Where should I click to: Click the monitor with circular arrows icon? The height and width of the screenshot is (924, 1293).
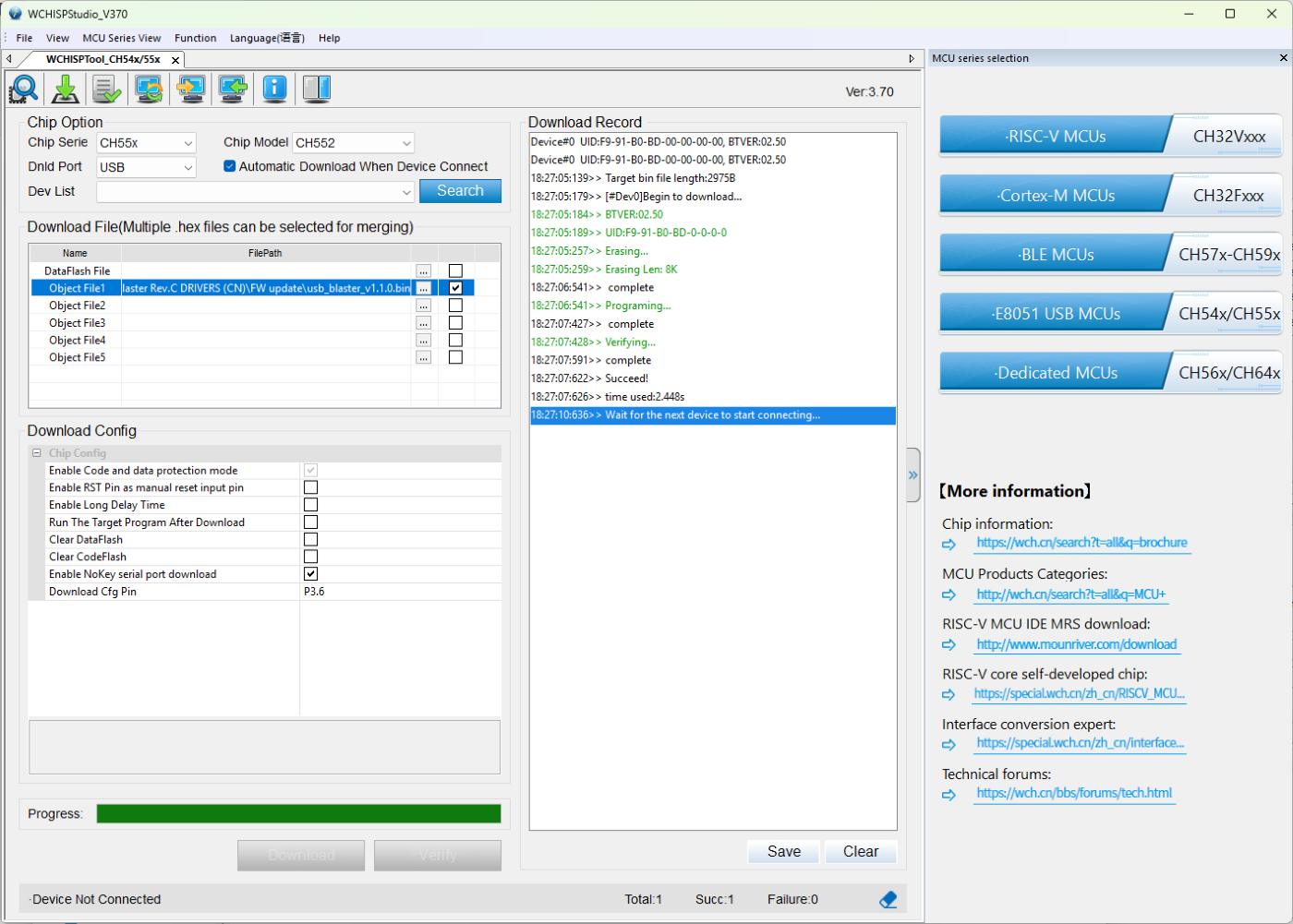(x=149, y=89)
